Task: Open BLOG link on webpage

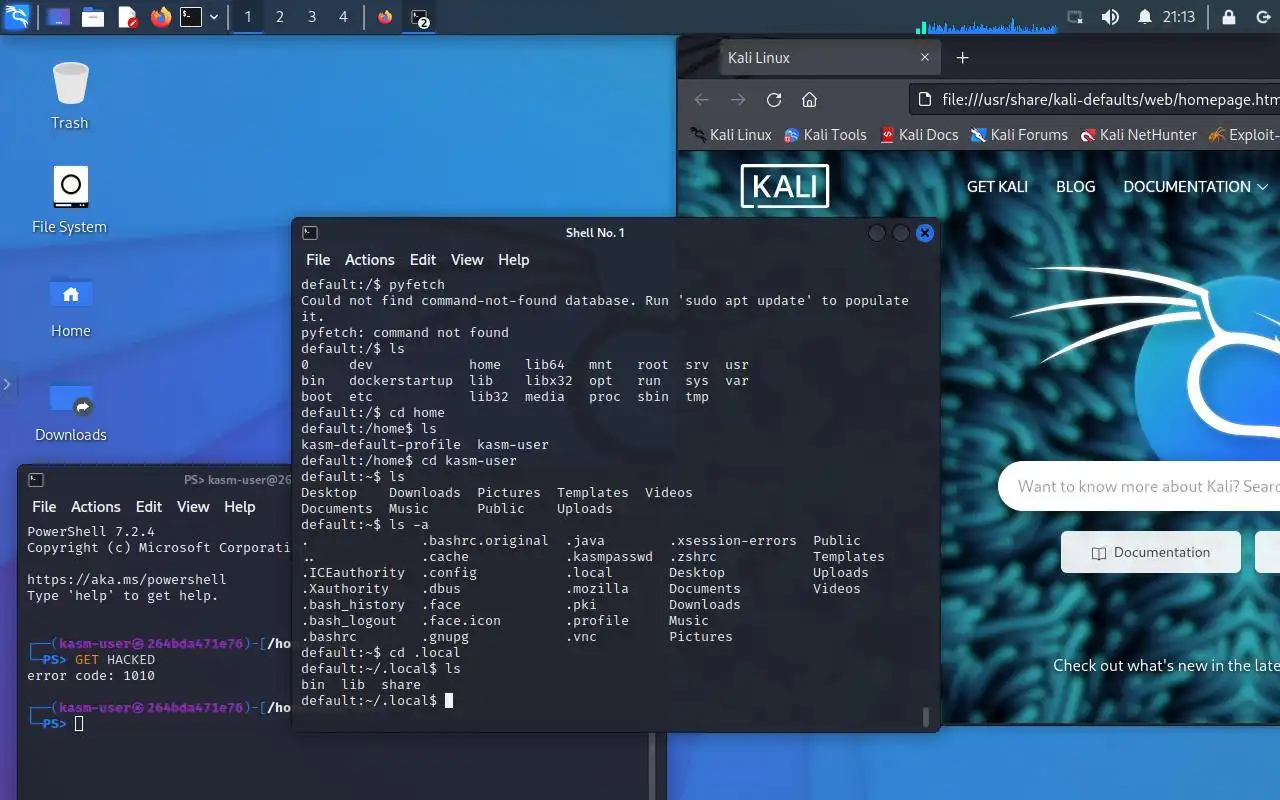Action: pos(1076,187)
